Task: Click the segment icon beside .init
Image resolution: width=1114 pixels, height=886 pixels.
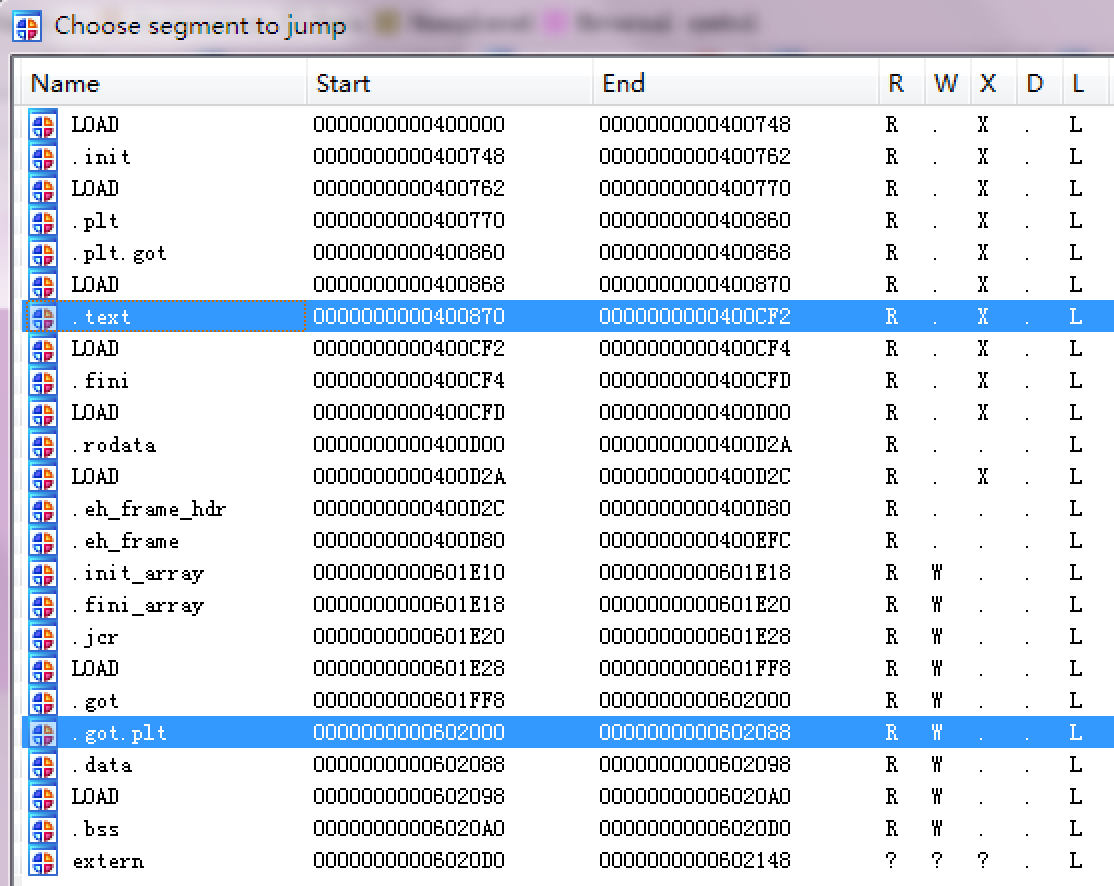Action: coord(43,157)
